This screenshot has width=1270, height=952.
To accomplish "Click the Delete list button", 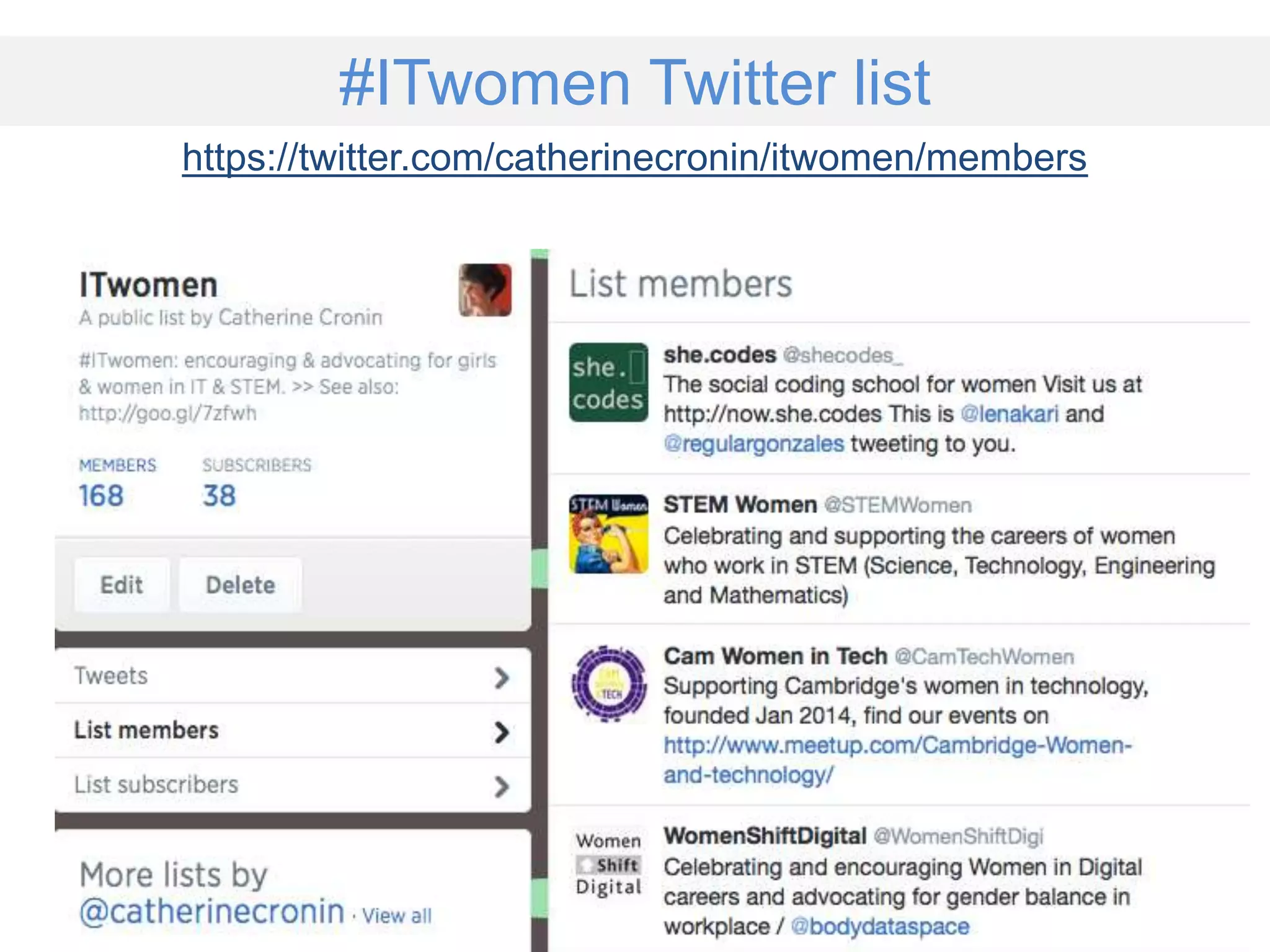I will point(241,585).
